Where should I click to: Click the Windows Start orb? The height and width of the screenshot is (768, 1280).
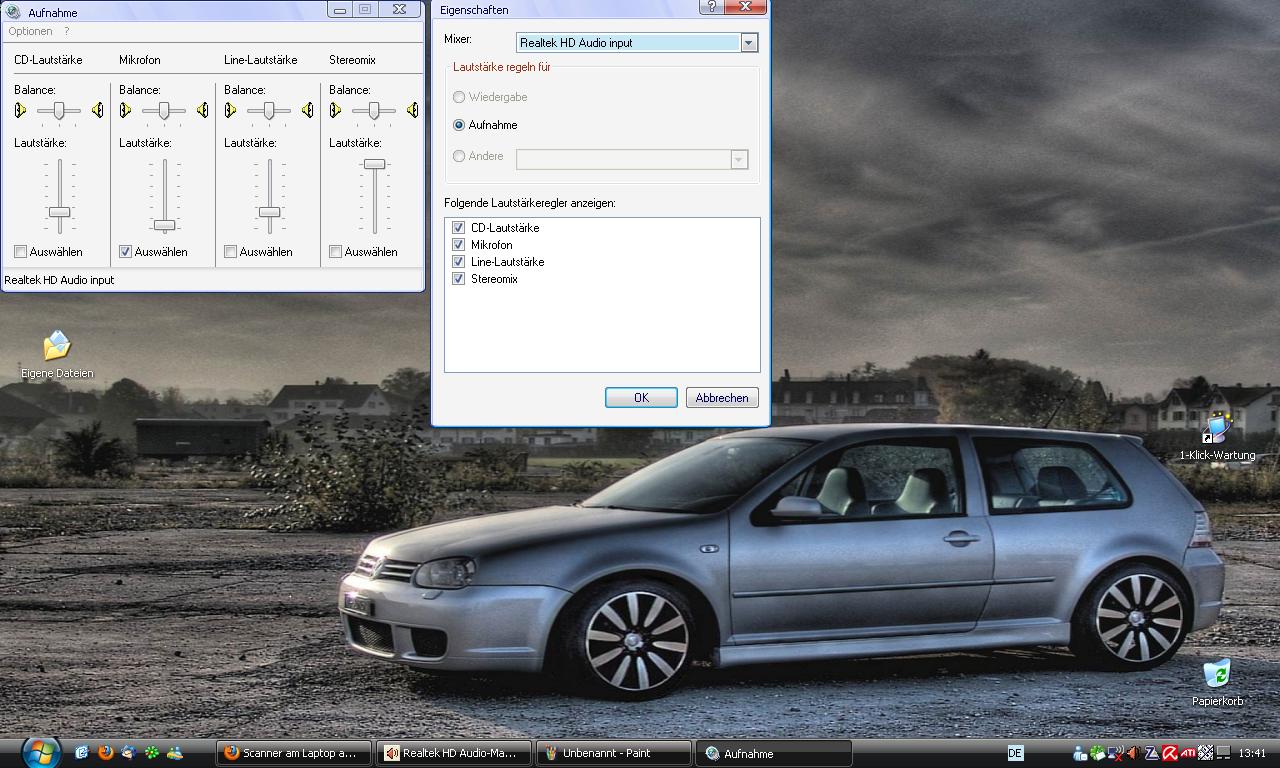40,752
